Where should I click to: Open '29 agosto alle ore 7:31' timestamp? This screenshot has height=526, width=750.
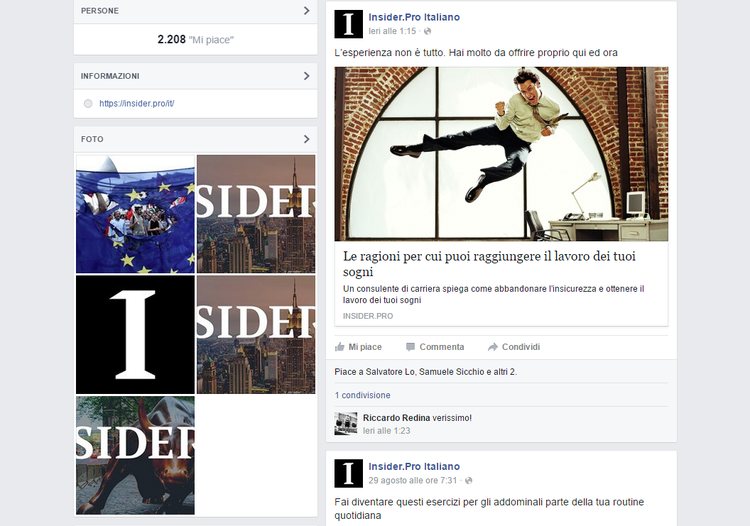click(x=413, y=481)
